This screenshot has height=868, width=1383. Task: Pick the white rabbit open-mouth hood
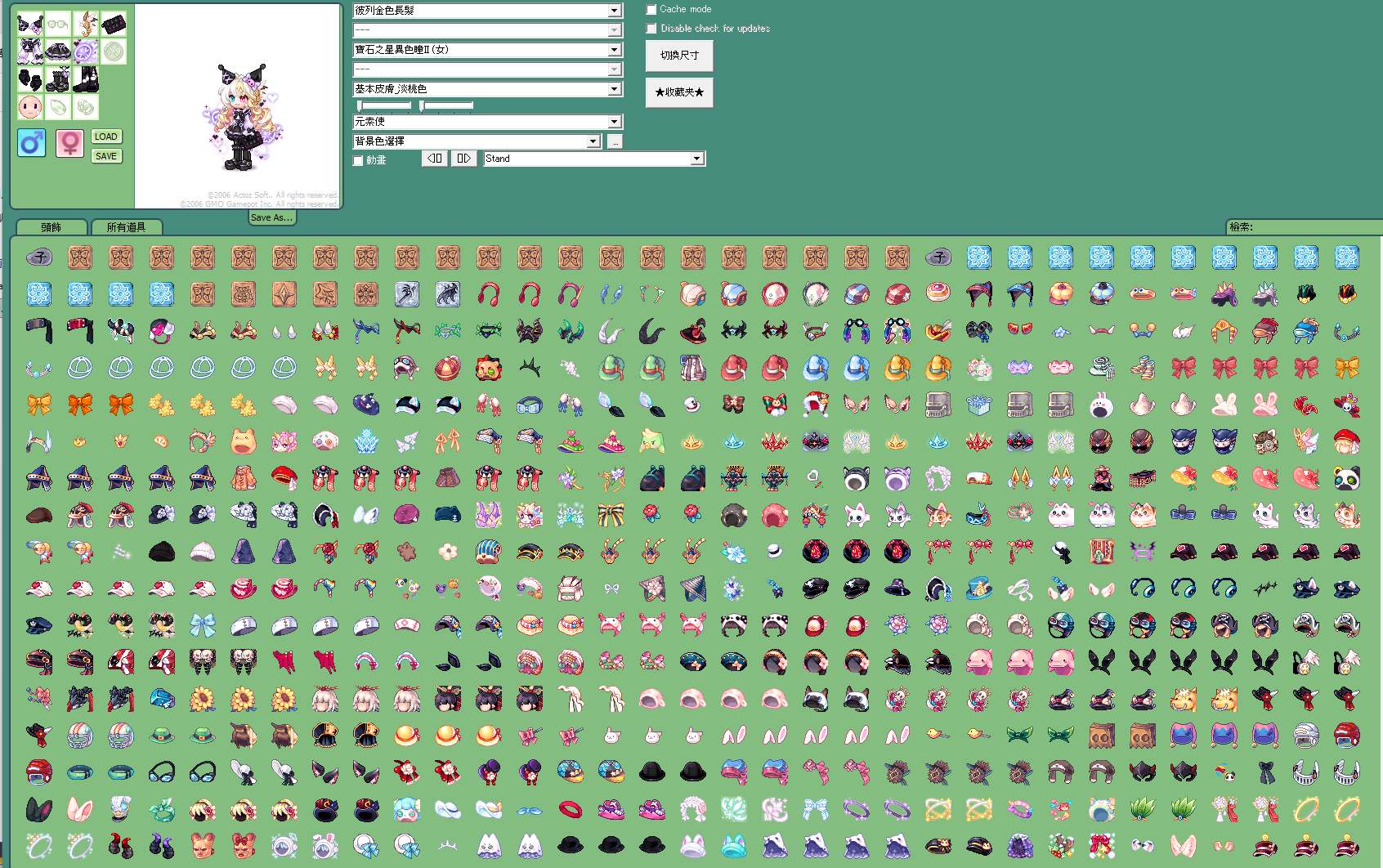(x=1101, y=405)
